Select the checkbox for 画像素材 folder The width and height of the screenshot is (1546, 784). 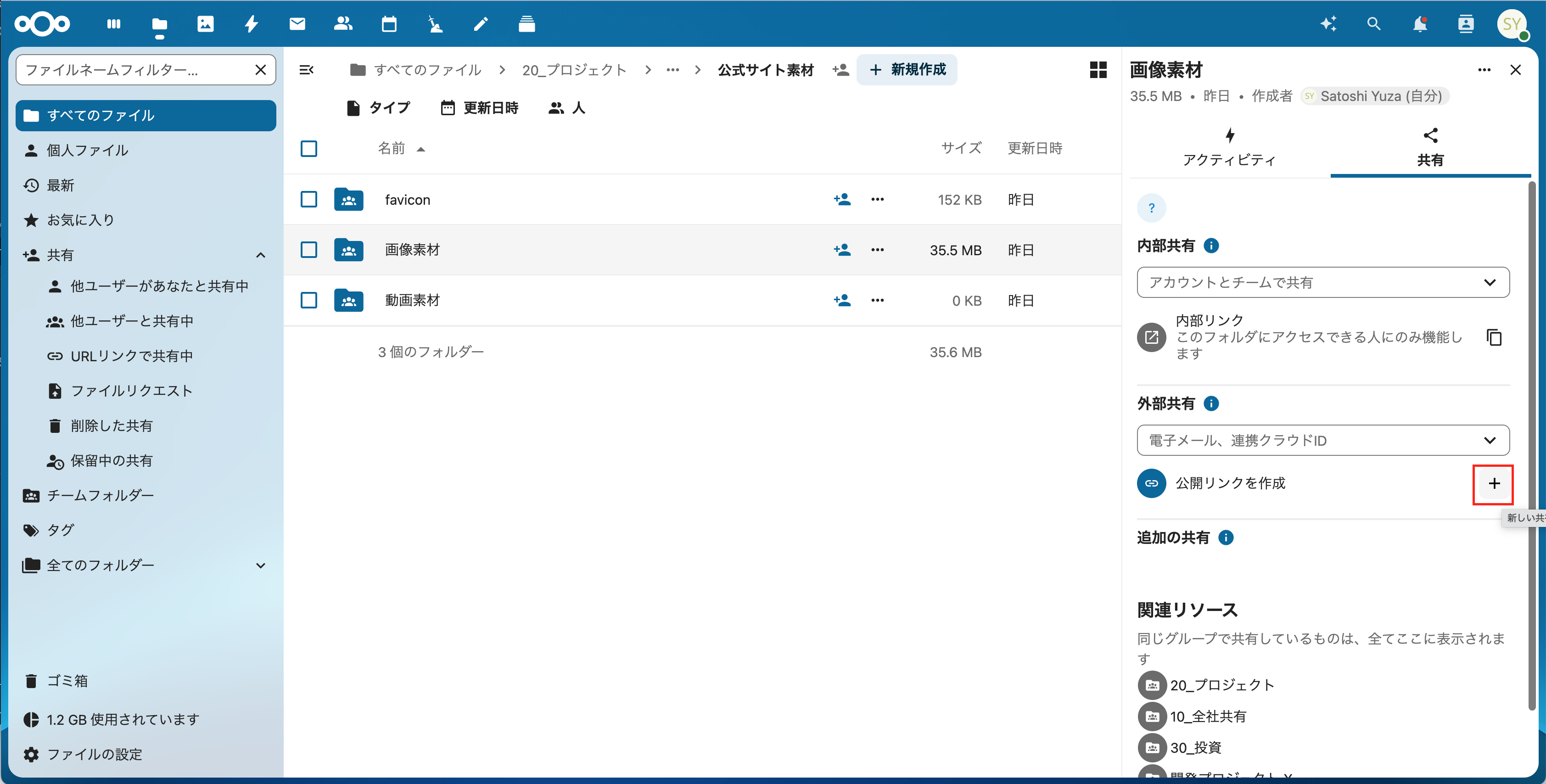[308, 250]
